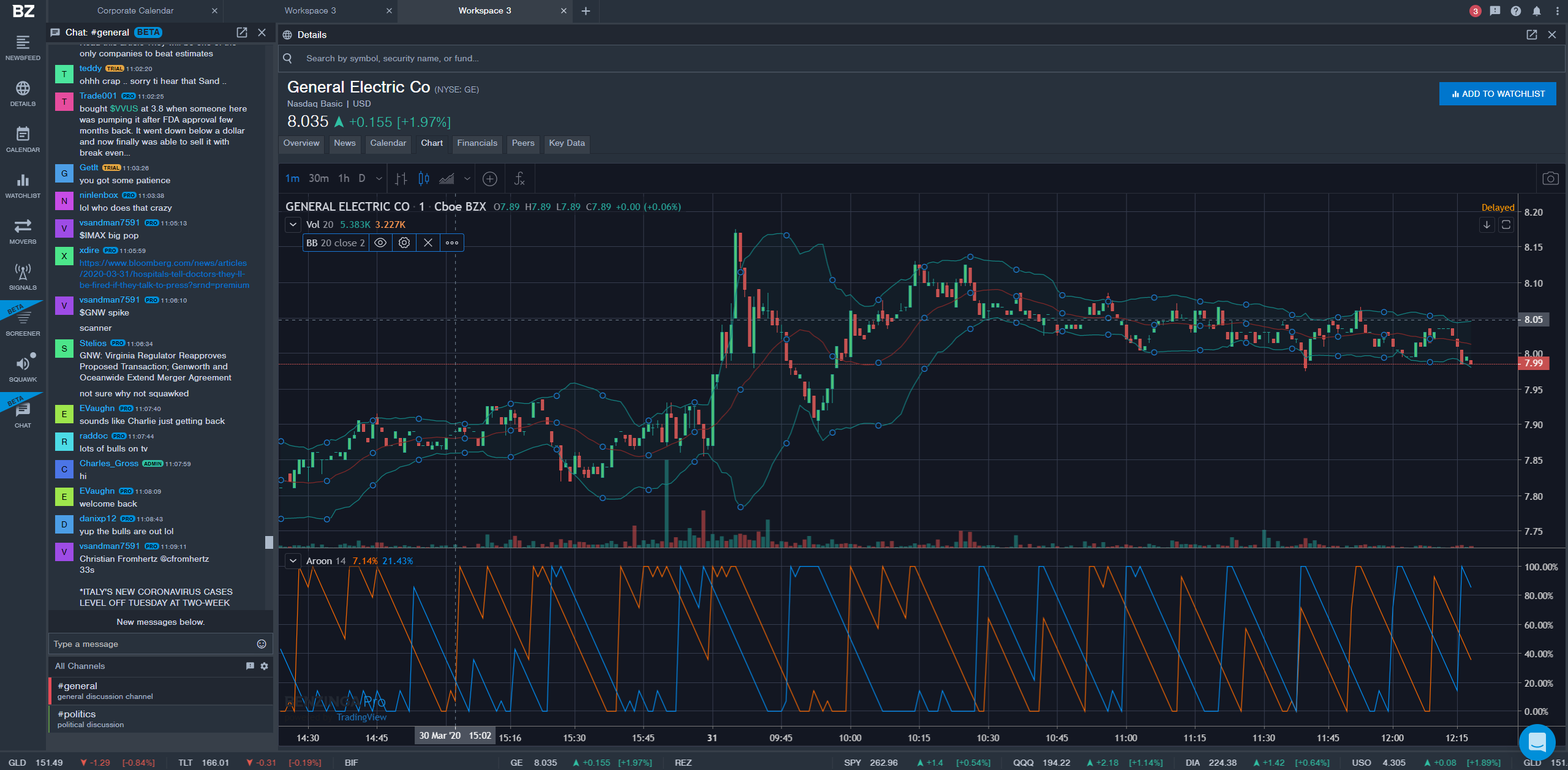Select the 1m timeframe
This screenshot has height=770, width=1568.
click(x=292, y=179)
